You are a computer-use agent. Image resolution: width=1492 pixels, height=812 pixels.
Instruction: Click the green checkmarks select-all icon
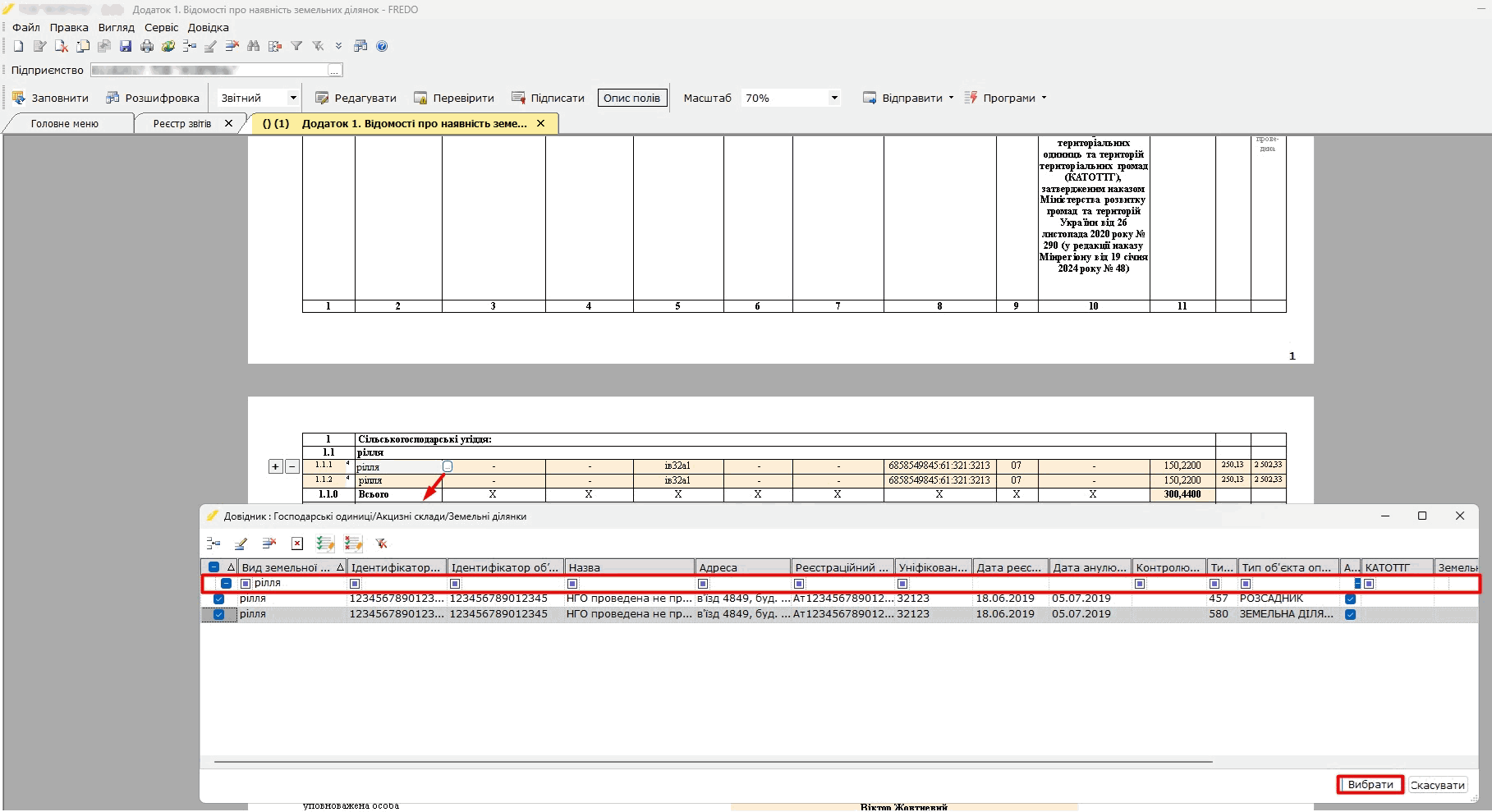tap(325, 544)
